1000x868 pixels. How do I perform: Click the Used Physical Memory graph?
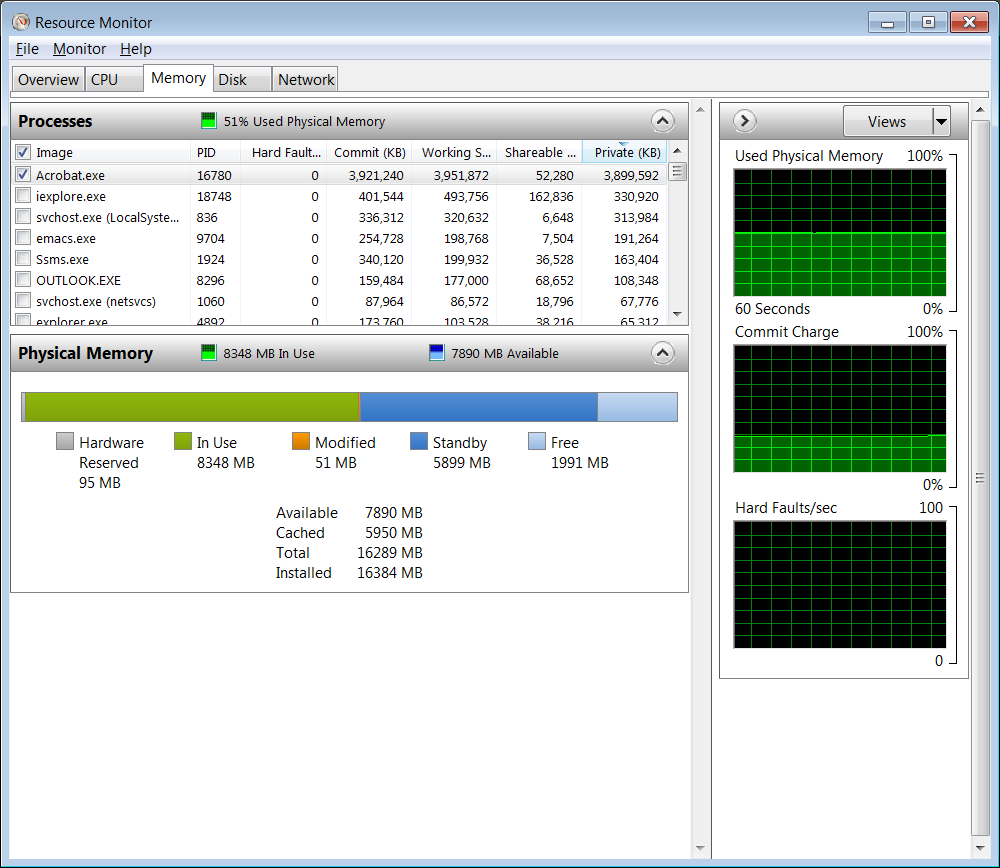pyautogui.click(x=840, y=232)
